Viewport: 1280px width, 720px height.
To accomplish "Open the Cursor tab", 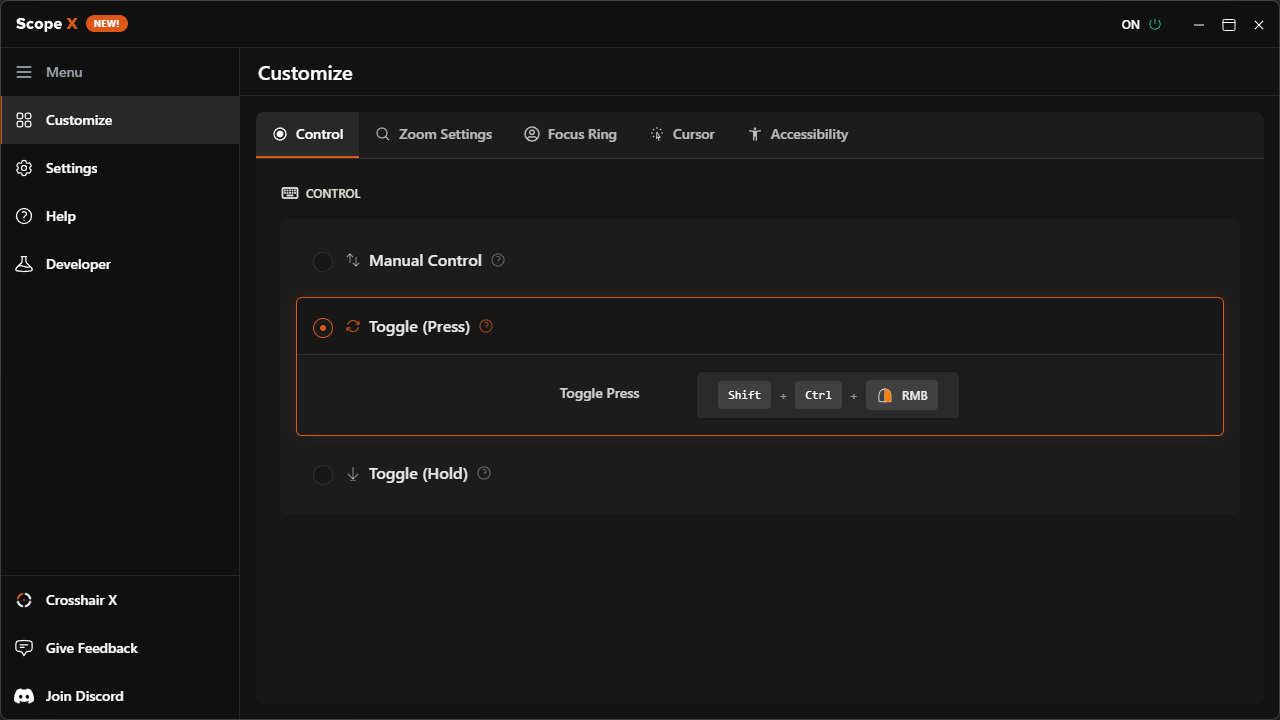I will [683, 133].
